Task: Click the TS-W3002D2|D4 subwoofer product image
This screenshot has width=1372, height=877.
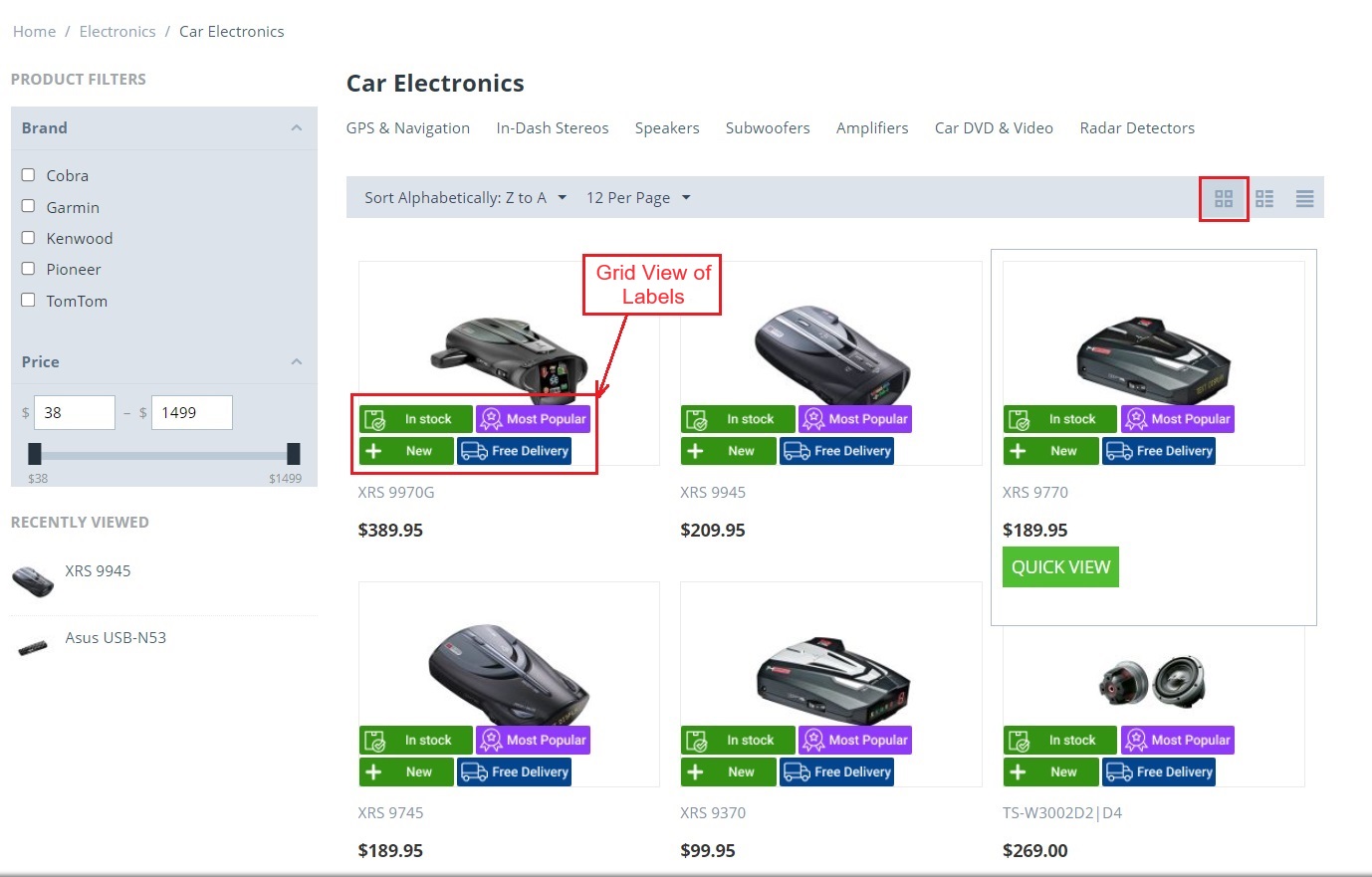Action: coord(1153,682)
